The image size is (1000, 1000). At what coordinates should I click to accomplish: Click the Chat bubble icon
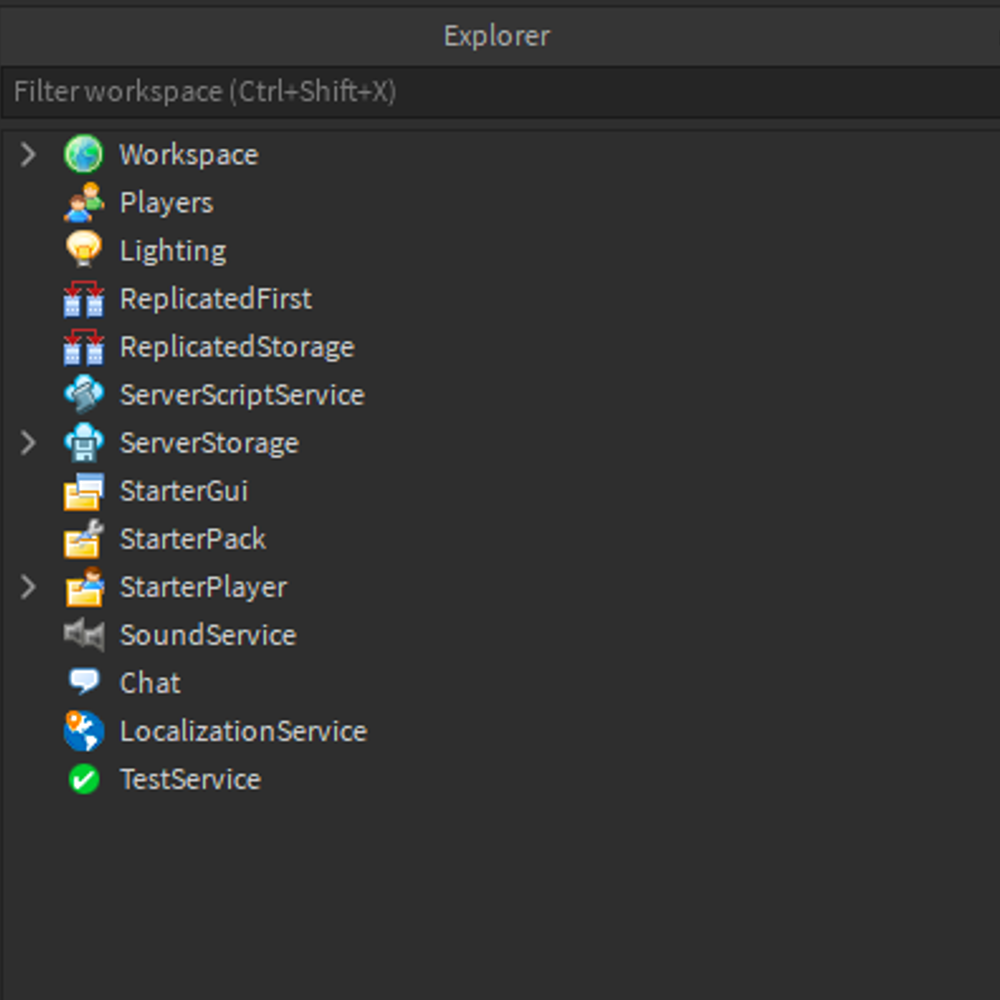pos(84,682)
